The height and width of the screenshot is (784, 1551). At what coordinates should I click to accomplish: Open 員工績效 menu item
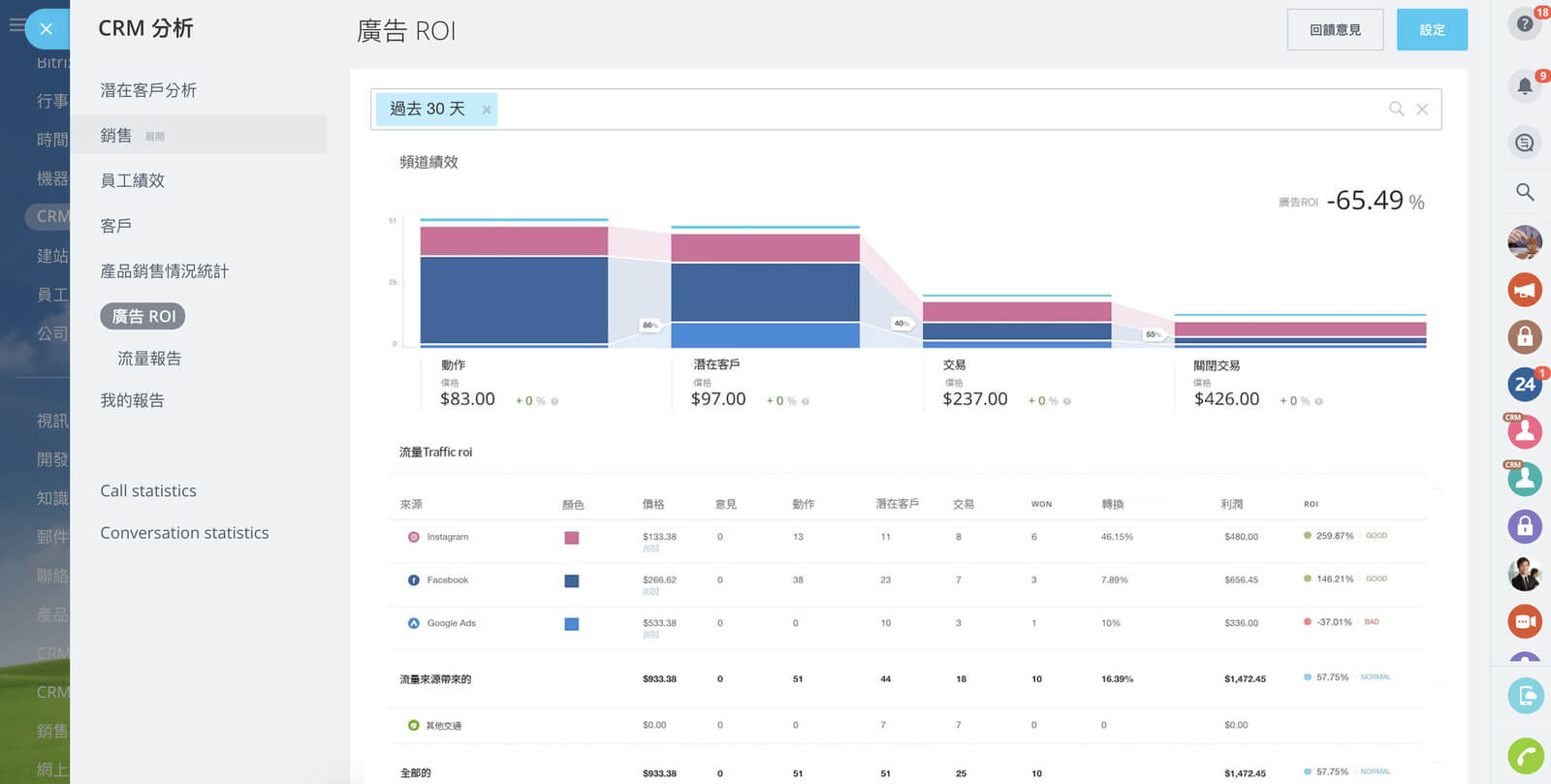point(133,180)
